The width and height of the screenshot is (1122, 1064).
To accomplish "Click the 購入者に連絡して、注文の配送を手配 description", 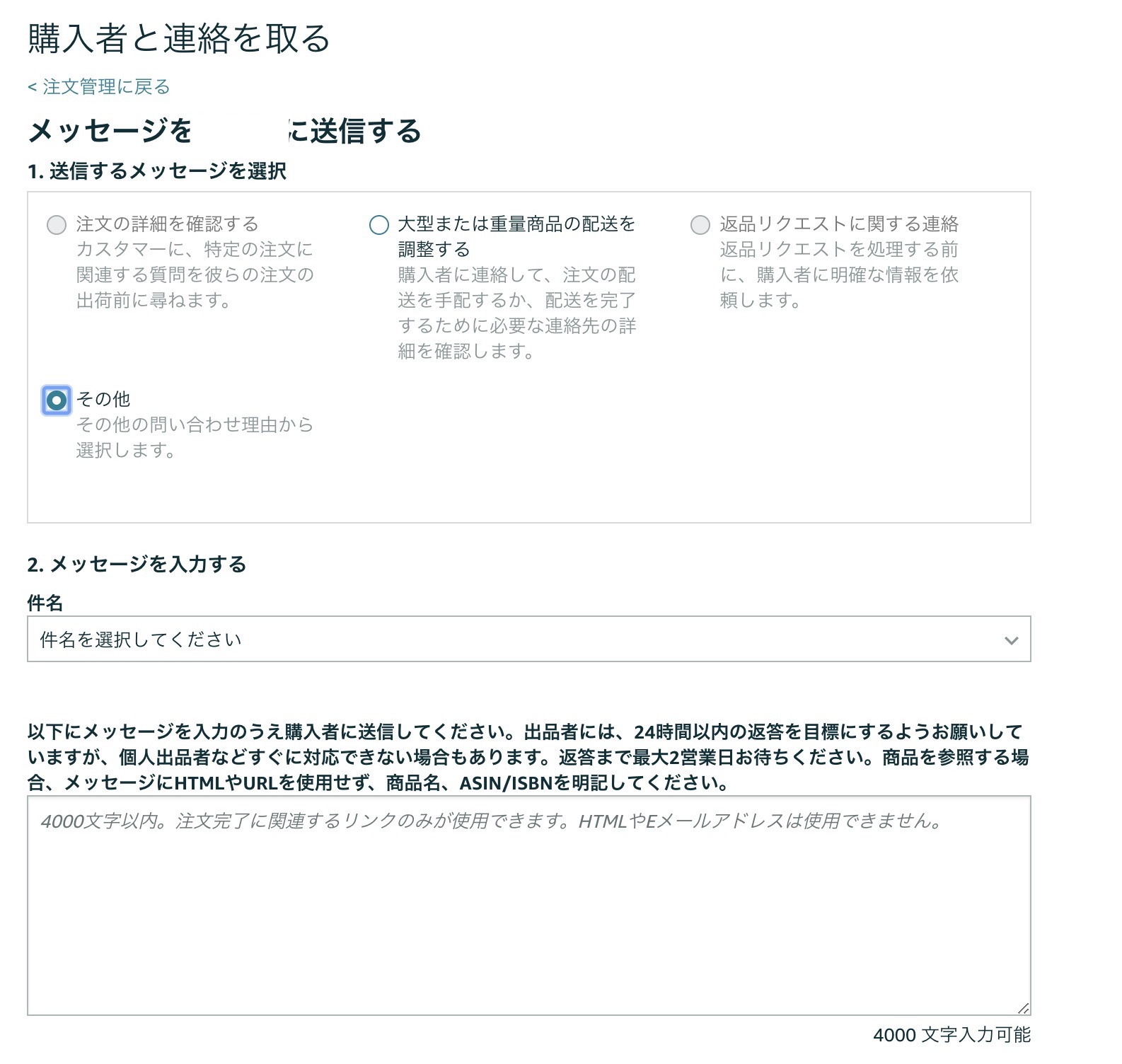I will point(517,313).
